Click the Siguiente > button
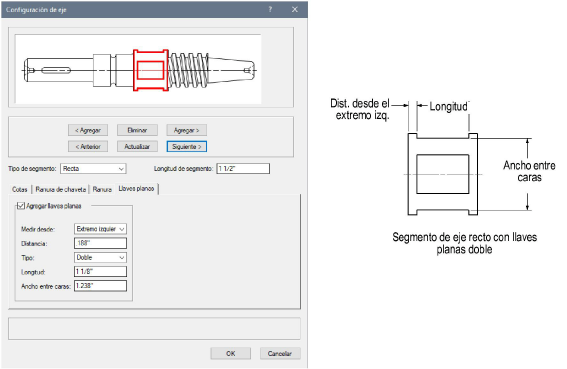Image resolution: width=567 pixels, height=369 pixels. pos(187,147)
